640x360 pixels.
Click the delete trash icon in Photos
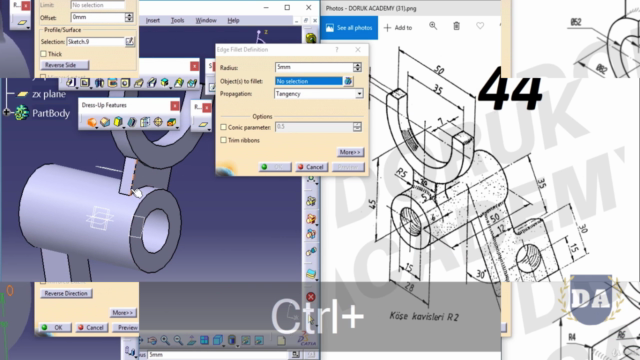456,27
